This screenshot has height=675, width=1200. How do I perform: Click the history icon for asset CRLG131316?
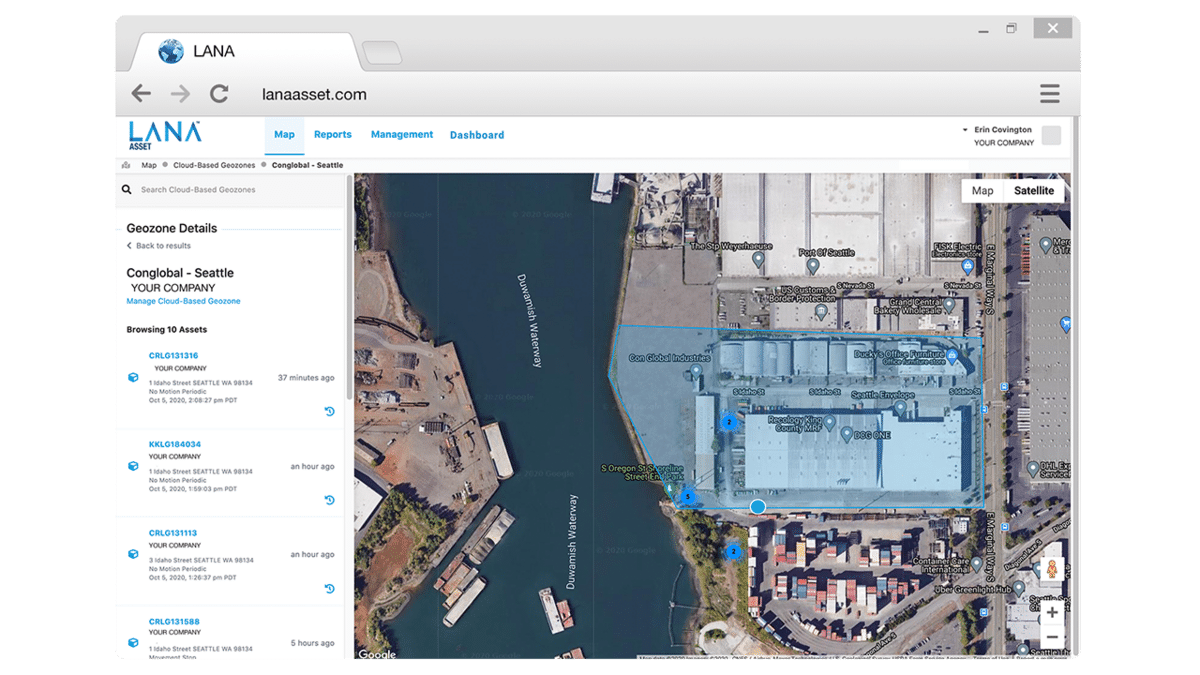tap(330, 412)
